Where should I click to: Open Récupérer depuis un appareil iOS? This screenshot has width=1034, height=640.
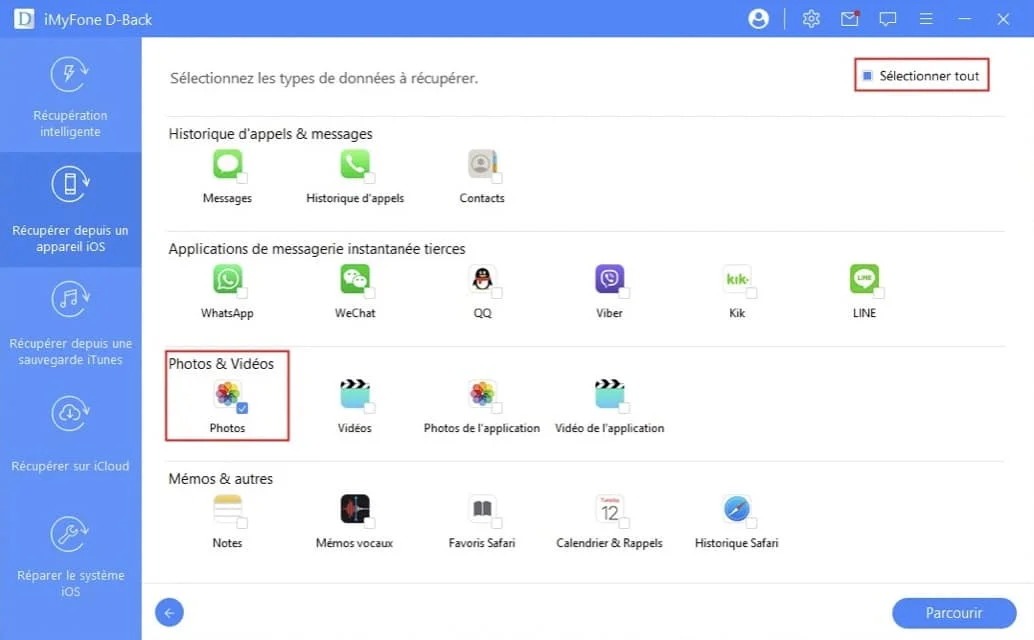point(71,210)
